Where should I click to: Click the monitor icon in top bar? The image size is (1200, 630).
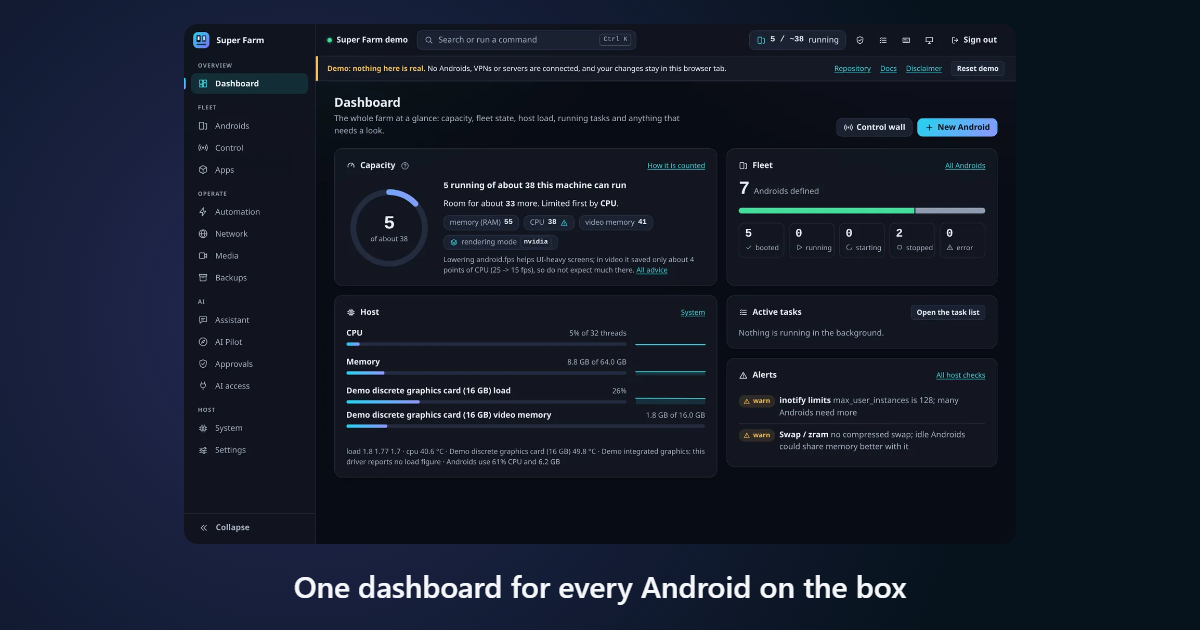point(929,40)
